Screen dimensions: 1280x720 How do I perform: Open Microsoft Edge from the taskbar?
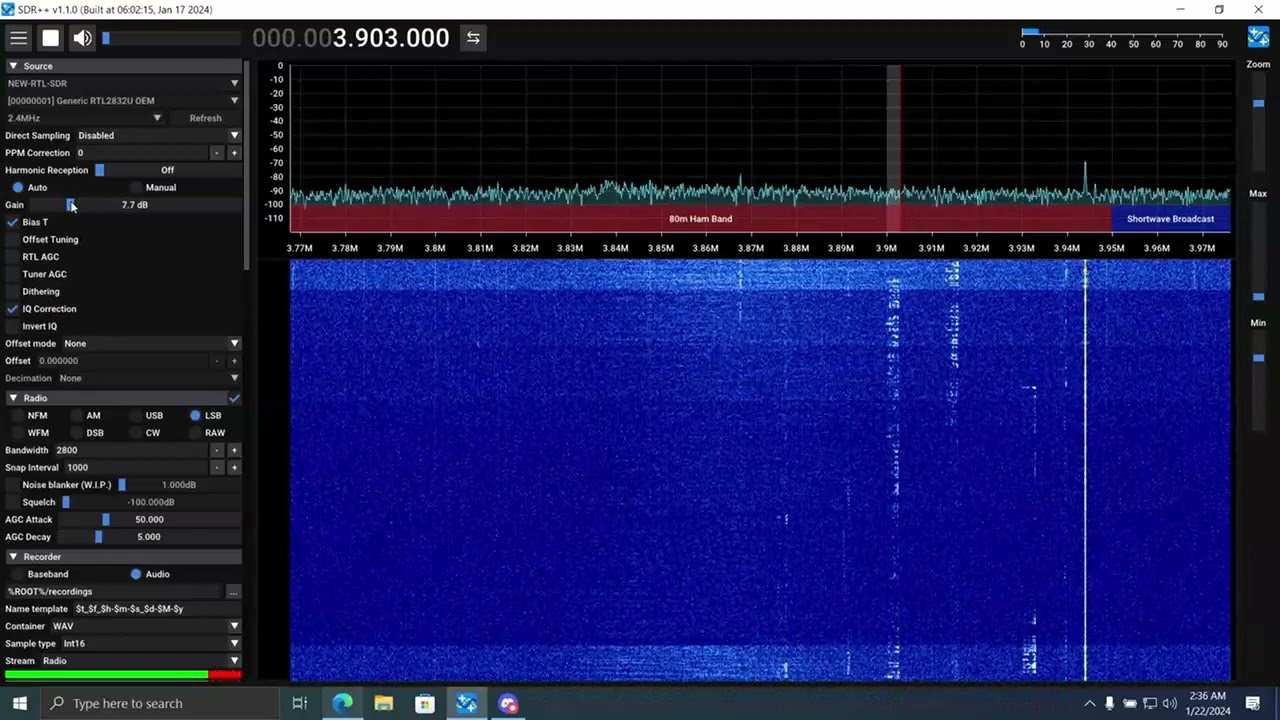tap(342, 703)
